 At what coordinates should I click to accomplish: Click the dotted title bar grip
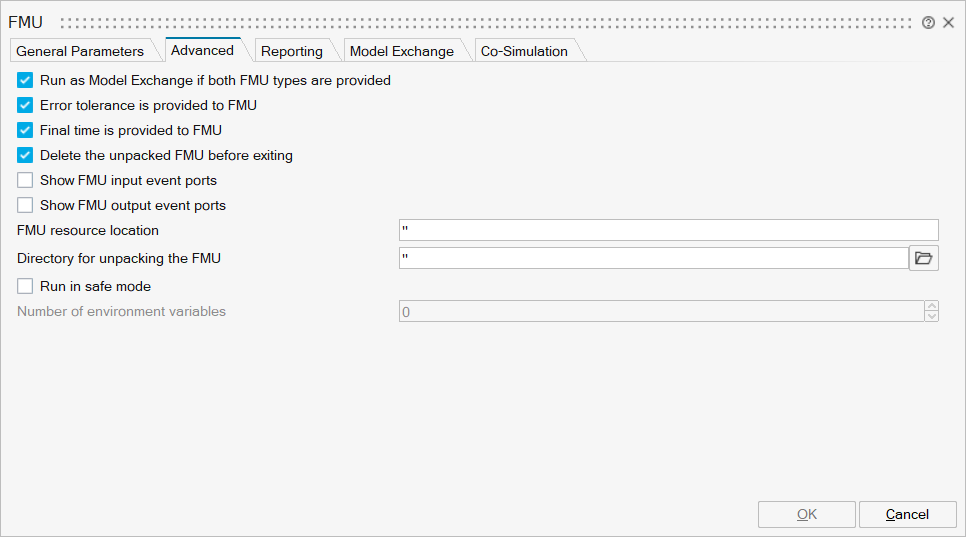(488, 22)
